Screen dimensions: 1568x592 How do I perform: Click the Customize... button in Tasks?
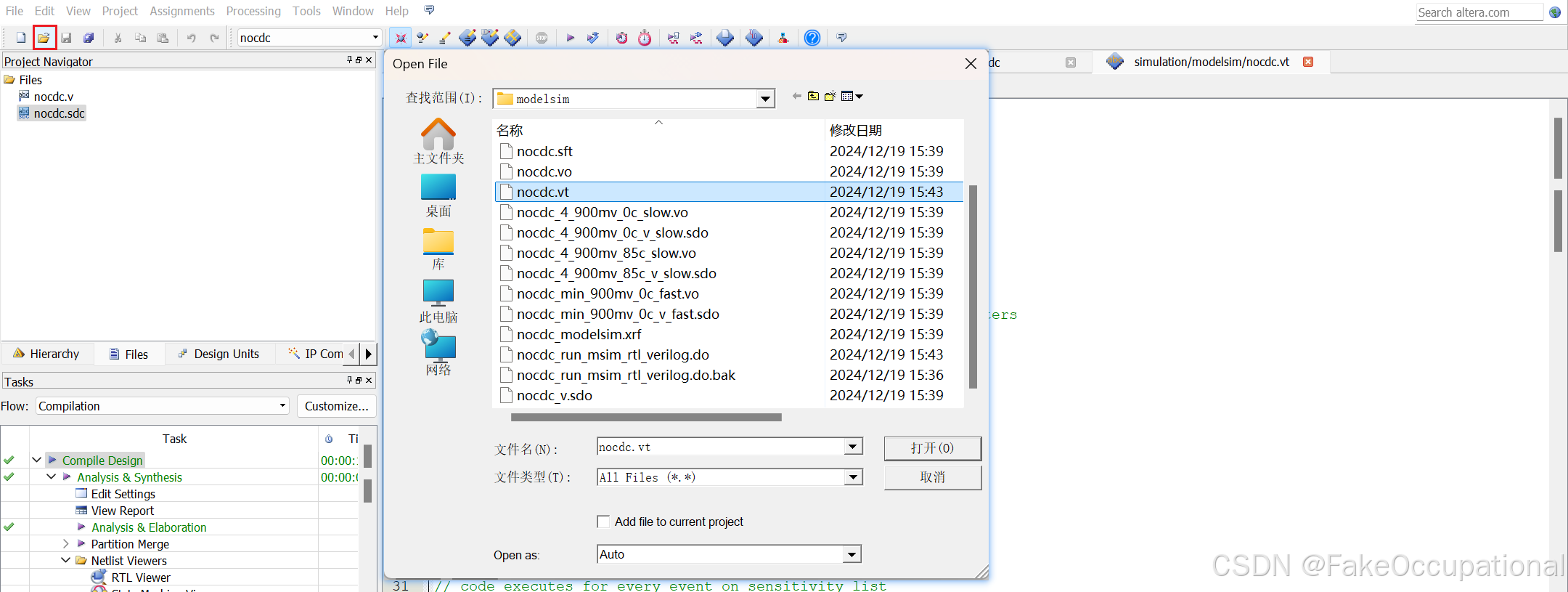(x=337, y=406)
